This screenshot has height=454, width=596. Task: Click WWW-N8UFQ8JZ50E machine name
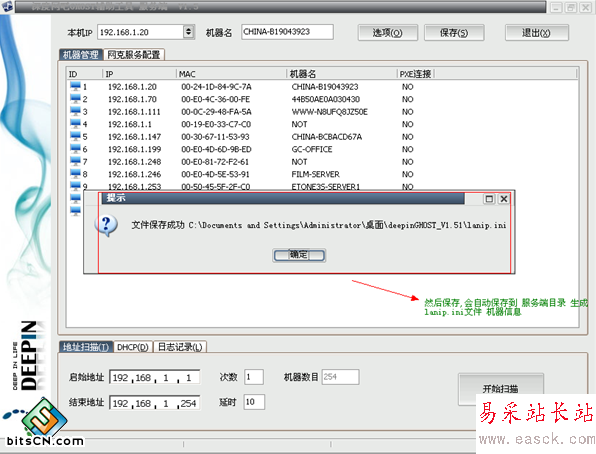[x=330, y=112]
